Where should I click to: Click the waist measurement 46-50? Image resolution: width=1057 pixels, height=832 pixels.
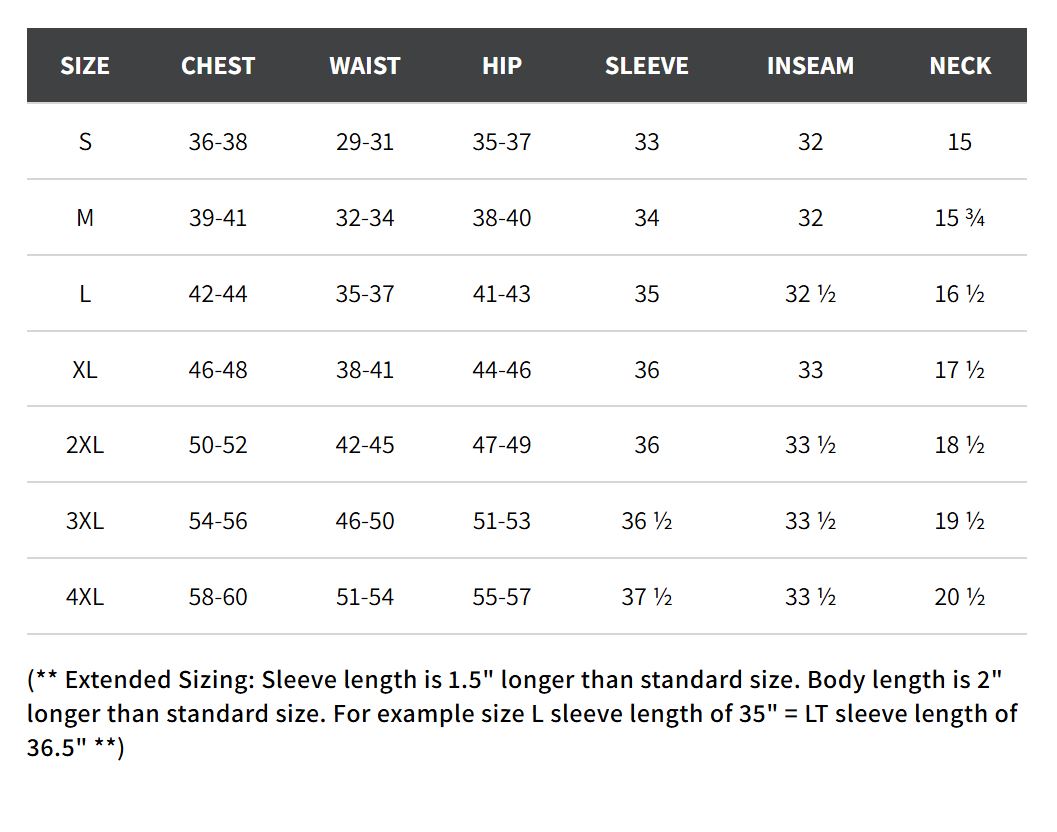point(365,521)
